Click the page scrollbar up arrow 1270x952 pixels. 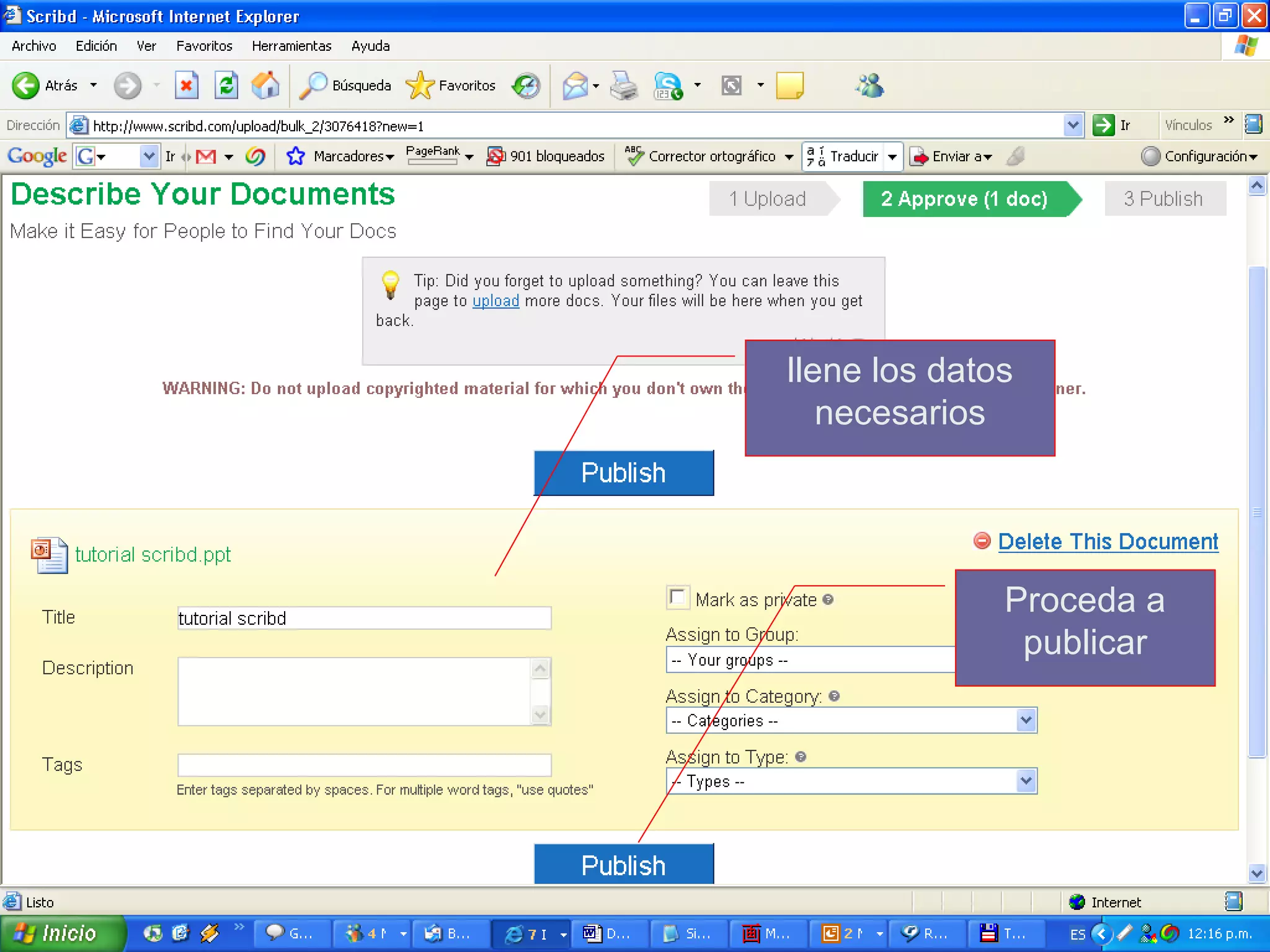pos(1257,186)
